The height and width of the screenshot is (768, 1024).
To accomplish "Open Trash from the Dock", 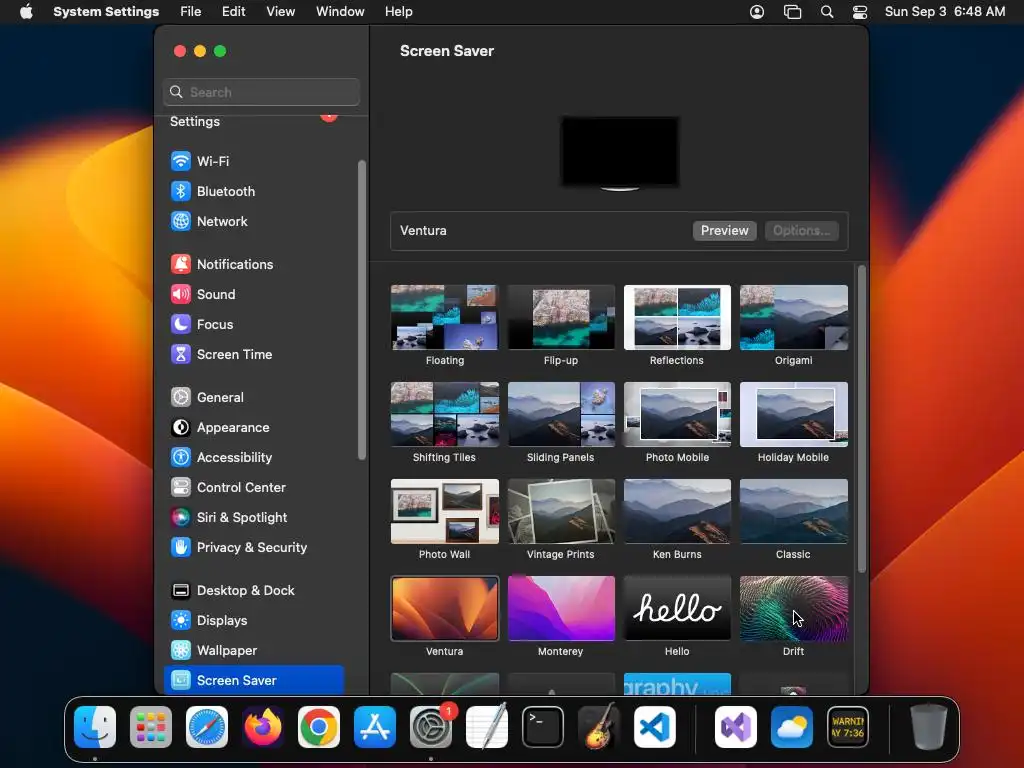I will [x=929, y=727].
